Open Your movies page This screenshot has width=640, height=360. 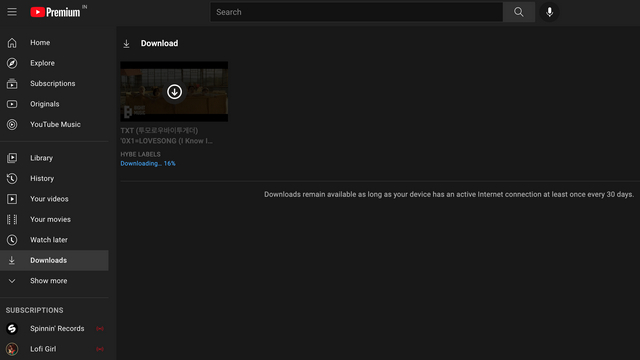click(54, 219)
